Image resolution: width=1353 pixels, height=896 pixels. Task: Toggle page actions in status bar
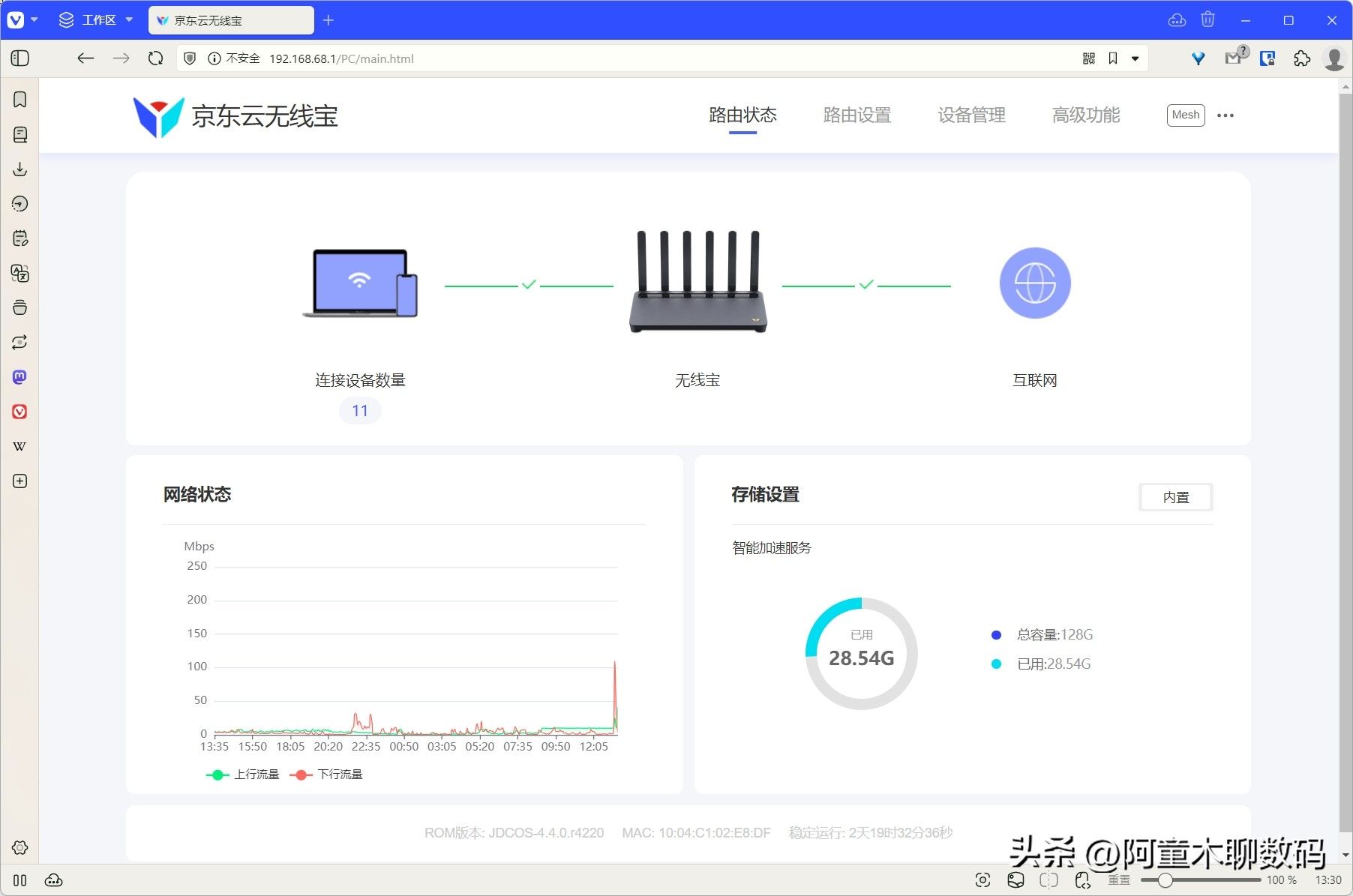(1081, 880)
